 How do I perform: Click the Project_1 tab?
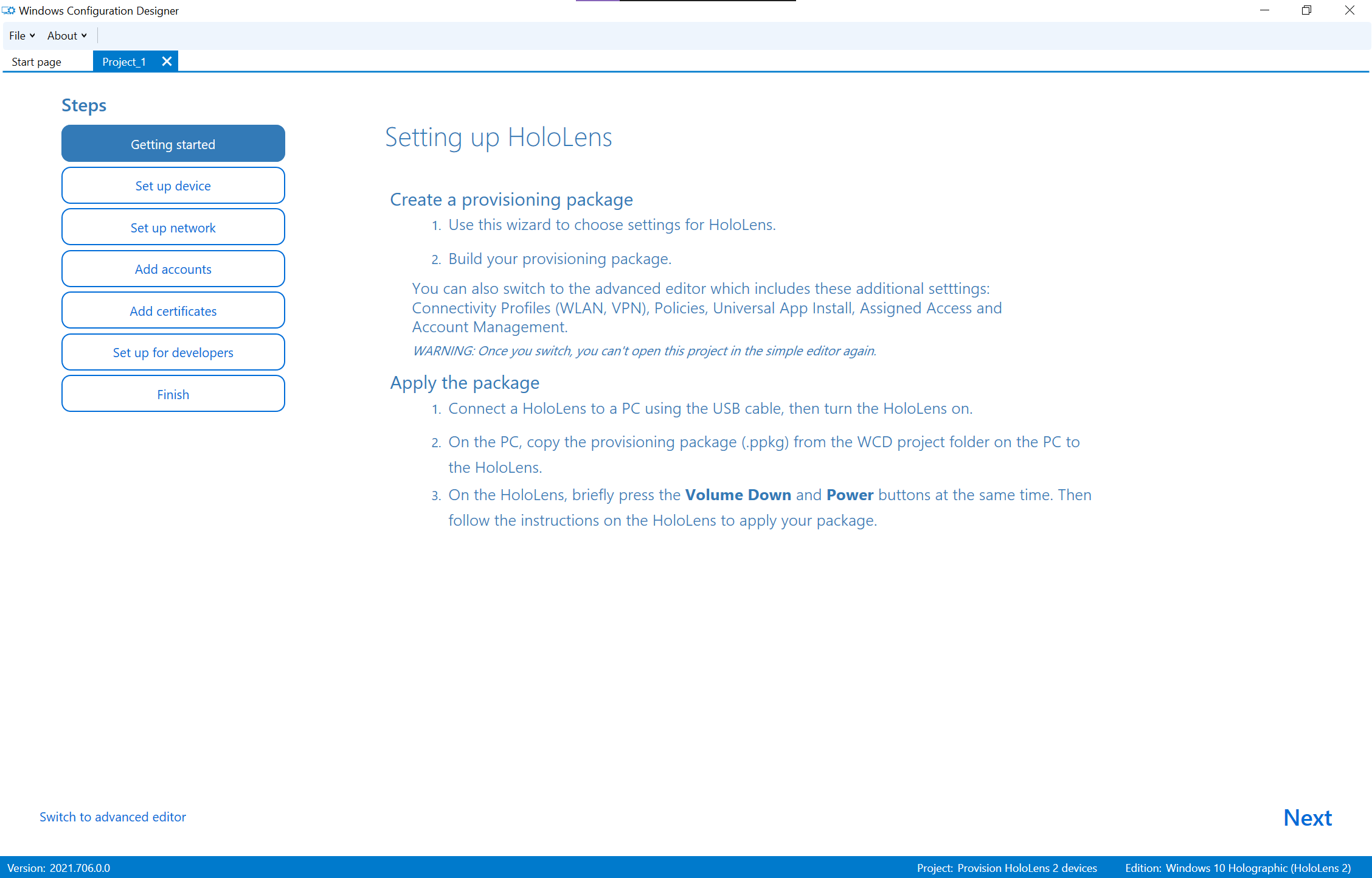point(124,61)
